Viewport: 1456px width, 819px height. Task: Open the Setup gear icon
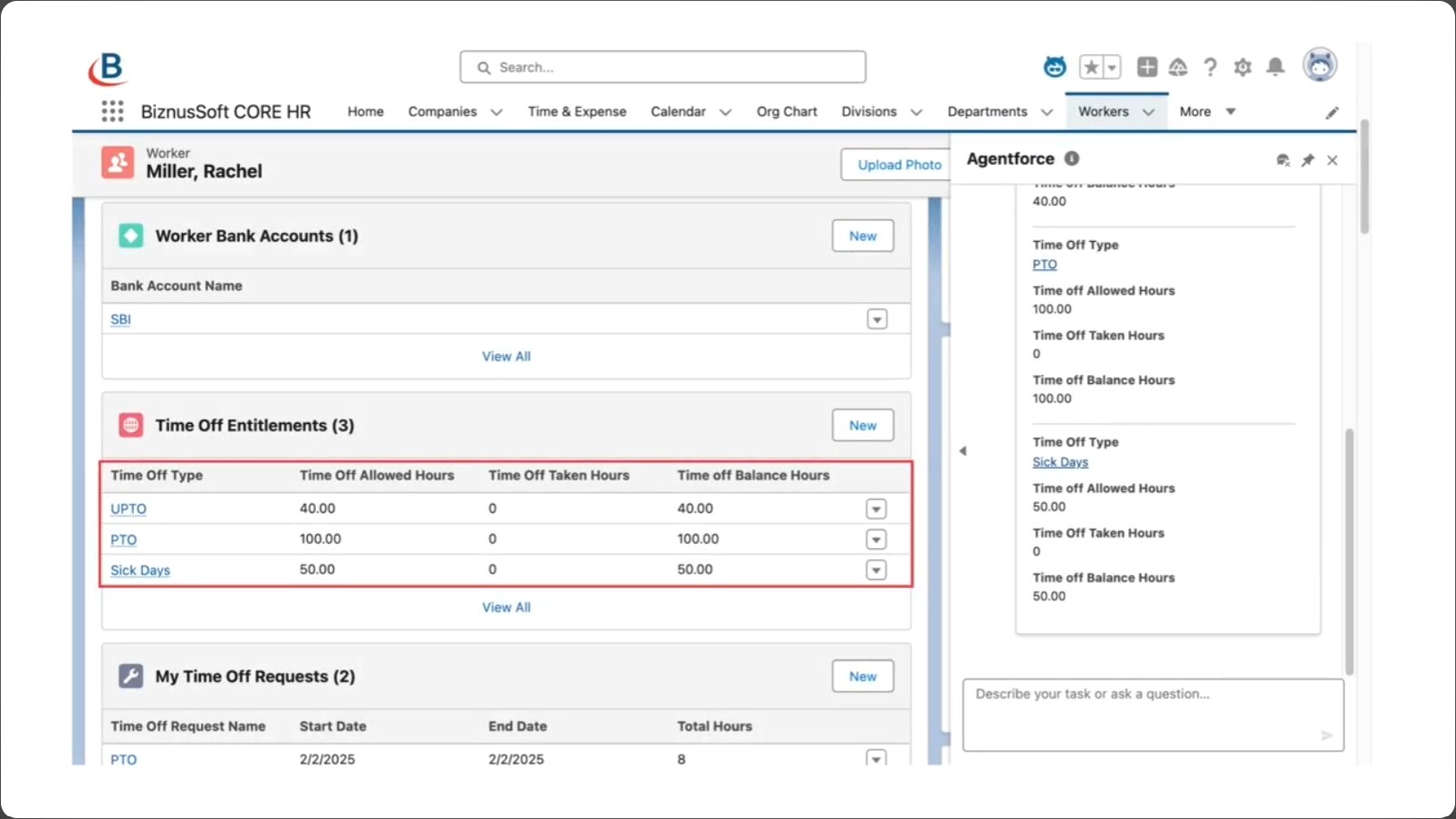[x=1242, y=67]
